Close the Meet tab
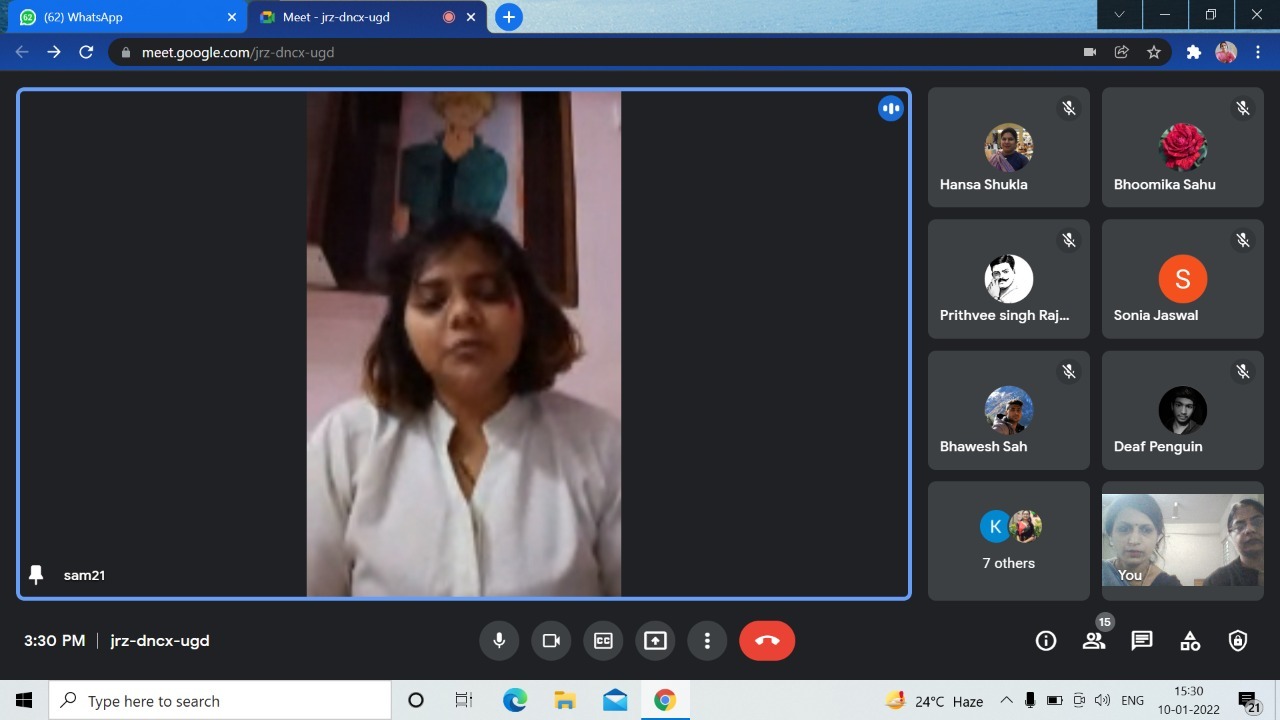Image resolution: width=1280 pixels, height=720 pixels. click(471, 17)
